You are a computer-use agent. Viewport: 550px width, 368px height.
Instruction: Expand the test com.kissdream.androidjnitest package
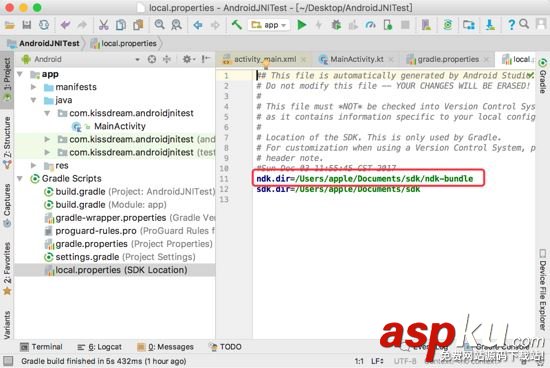pos(47,153)
